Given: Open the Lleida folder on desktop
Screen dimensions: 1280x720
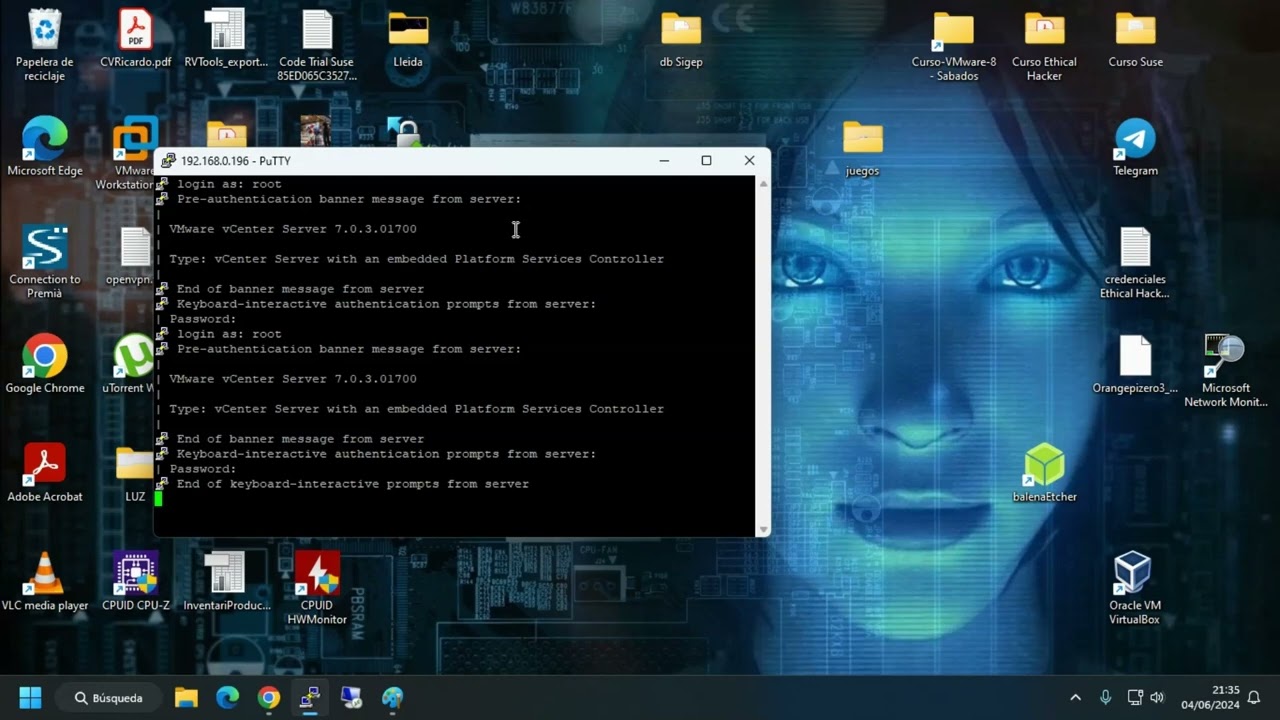Looking at the screenshot, I should point(408,40).
